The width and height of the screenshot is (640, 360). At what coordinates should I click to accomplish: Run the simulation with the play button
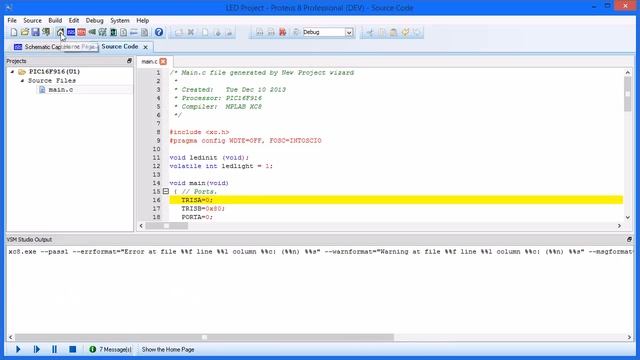(x=18, y=349)
